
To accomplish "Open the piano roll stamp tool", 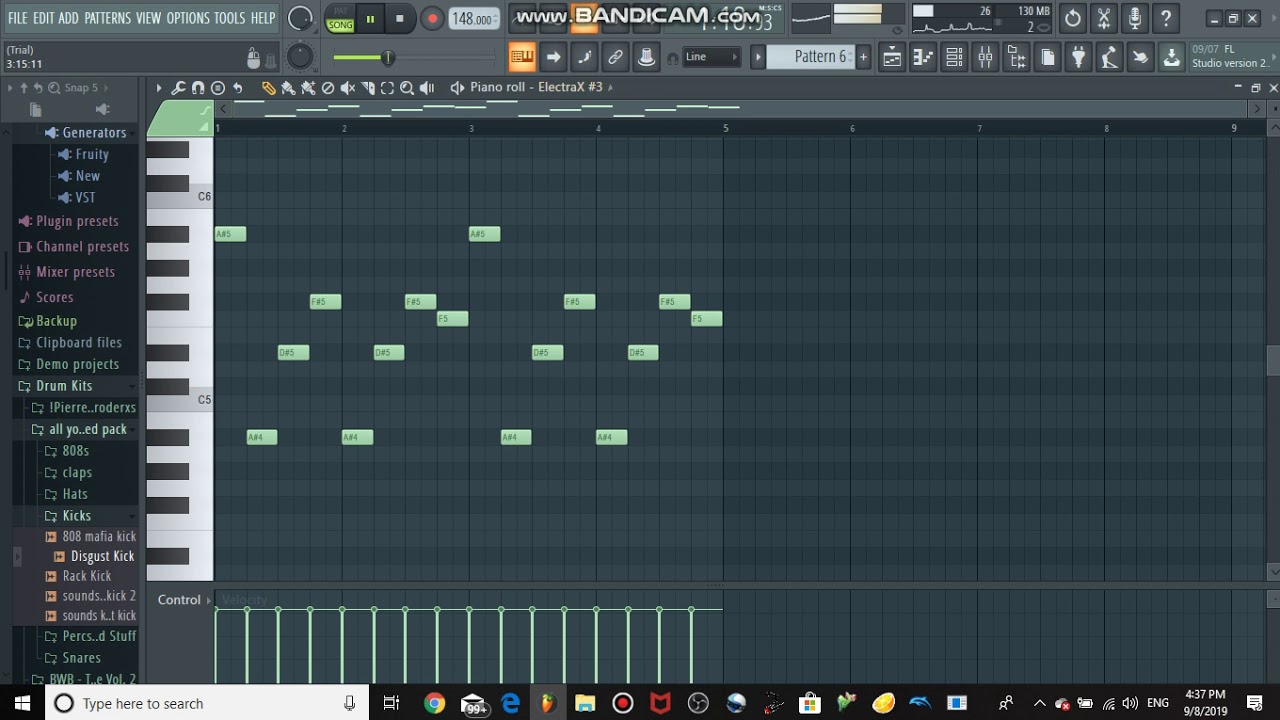I will (x=218, y=88).
